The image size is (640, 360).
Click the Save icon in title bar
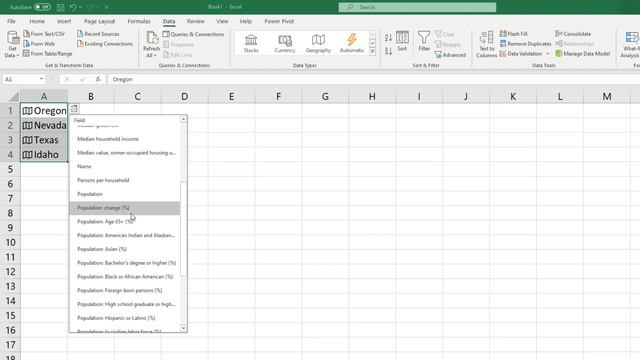(x=60, y=7)
